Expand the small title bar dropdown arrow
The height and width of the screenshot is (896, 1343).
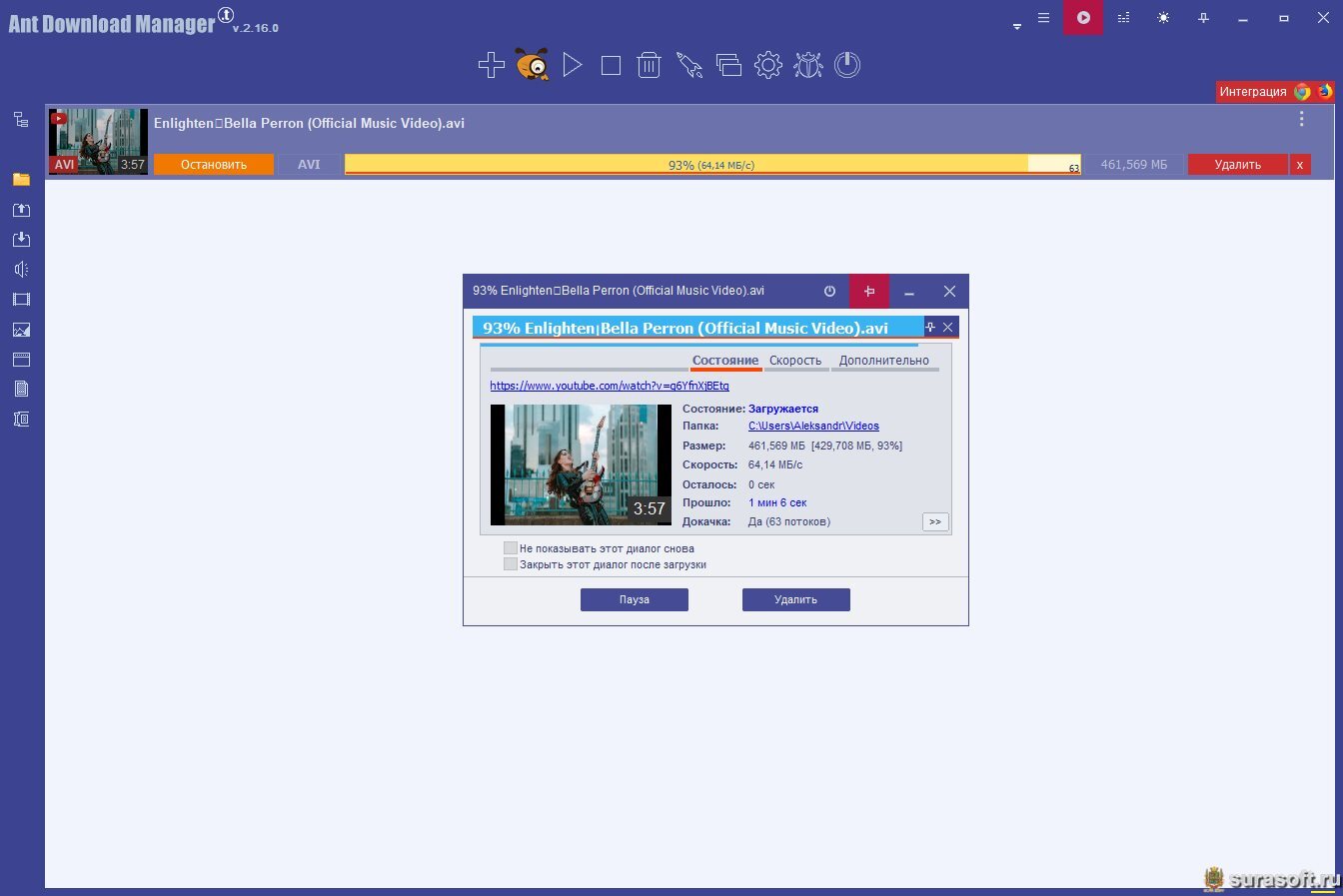coord(1017,27)
